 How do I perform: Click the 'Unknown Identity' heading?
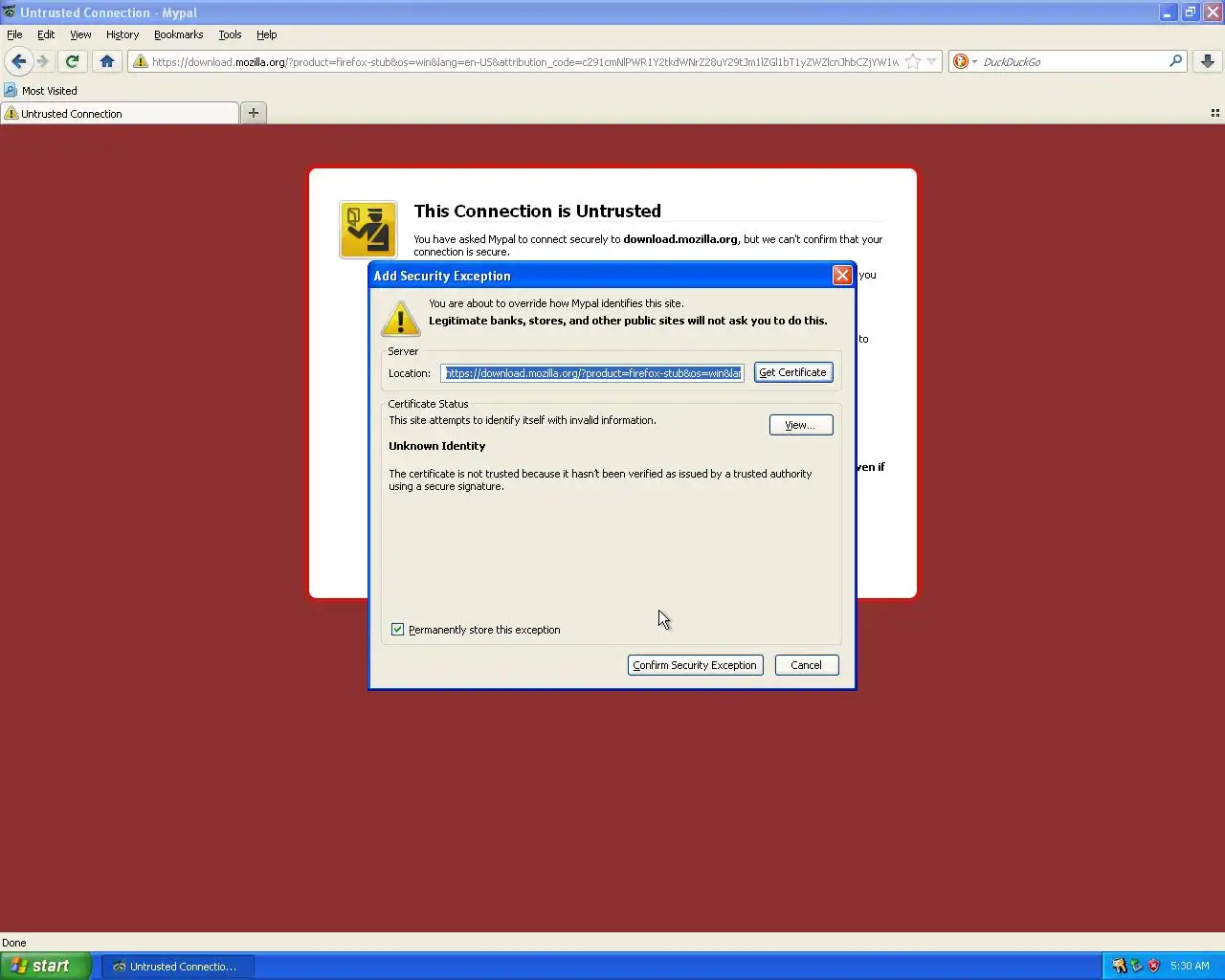[x=436, y=446]
